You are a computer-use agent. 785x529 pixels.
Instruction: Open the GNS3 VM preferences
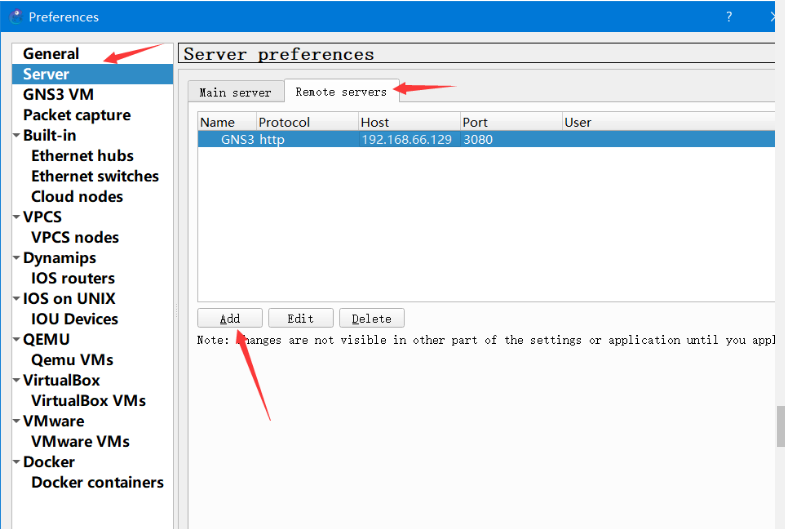pyautogui.click(x=58, y=95)
